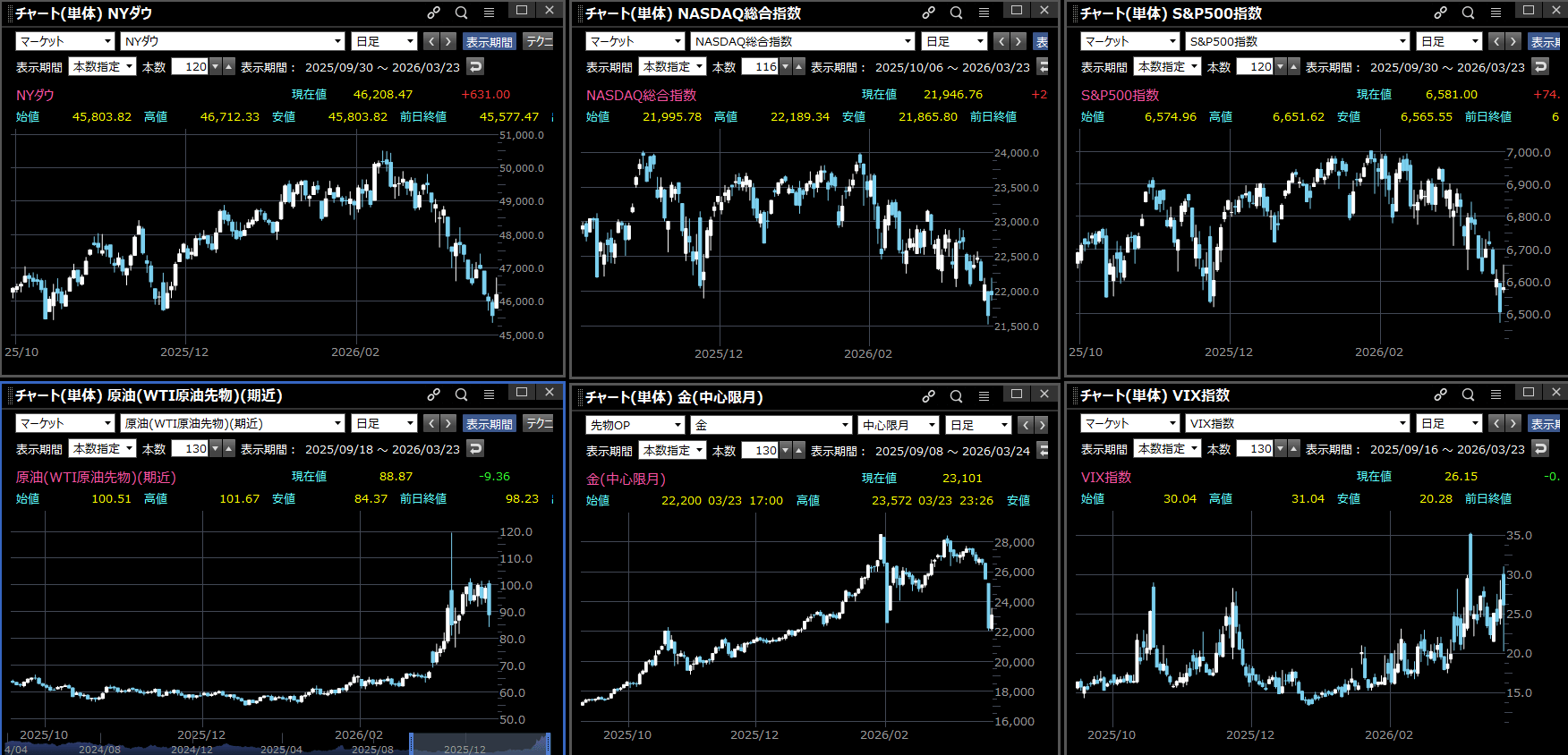
Task: Open search in NASDAQ総合指数 chart panel
Action: pyautogui.click(x=956, y=13)
